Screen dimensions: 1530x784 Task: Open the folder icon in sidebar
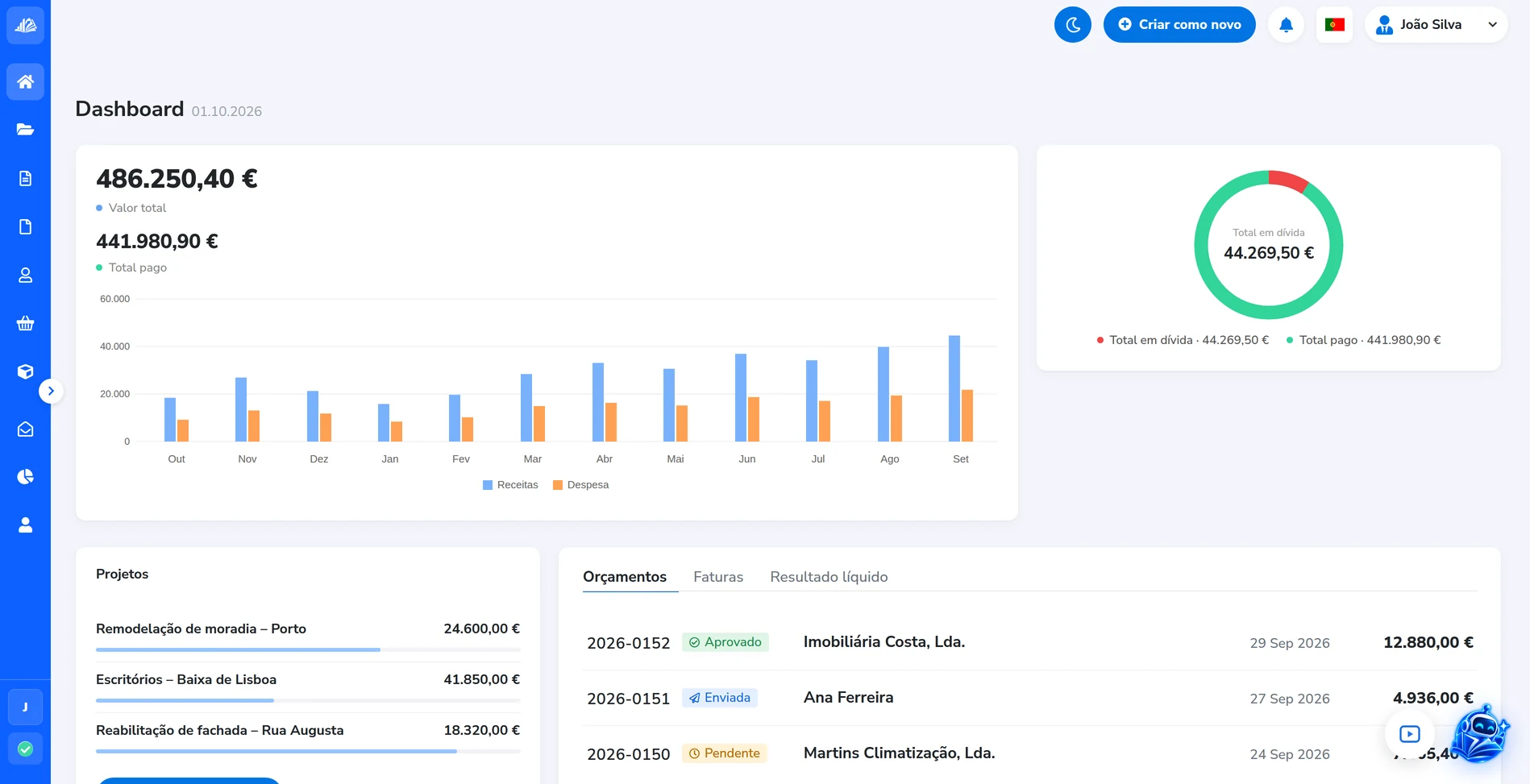tap(25, 130)
